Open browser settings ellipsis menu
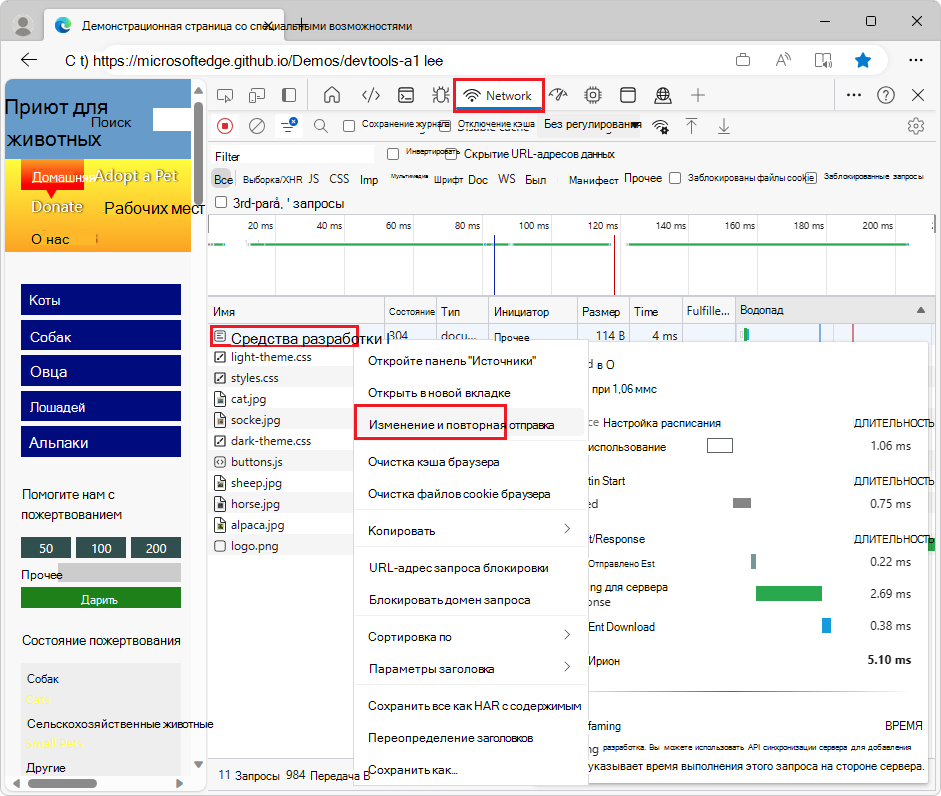Screen dimensions: 941x796 click(916, 60)
